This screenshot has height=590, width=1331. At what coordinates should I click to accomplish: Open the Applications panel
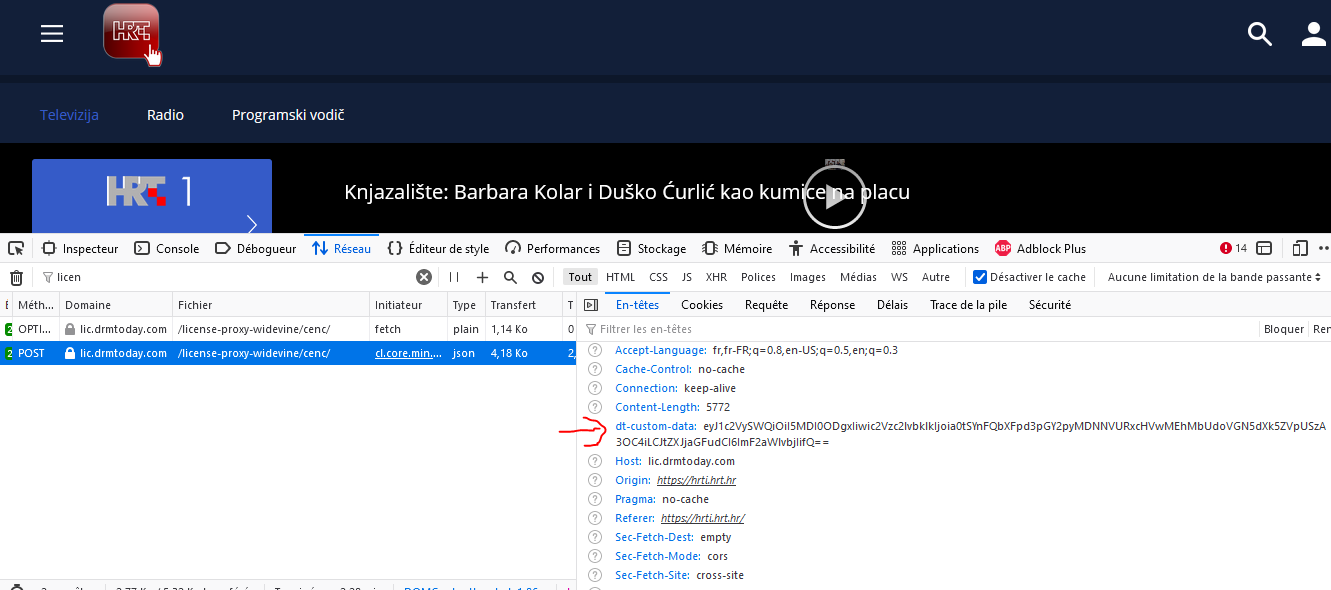click(935, 249)
